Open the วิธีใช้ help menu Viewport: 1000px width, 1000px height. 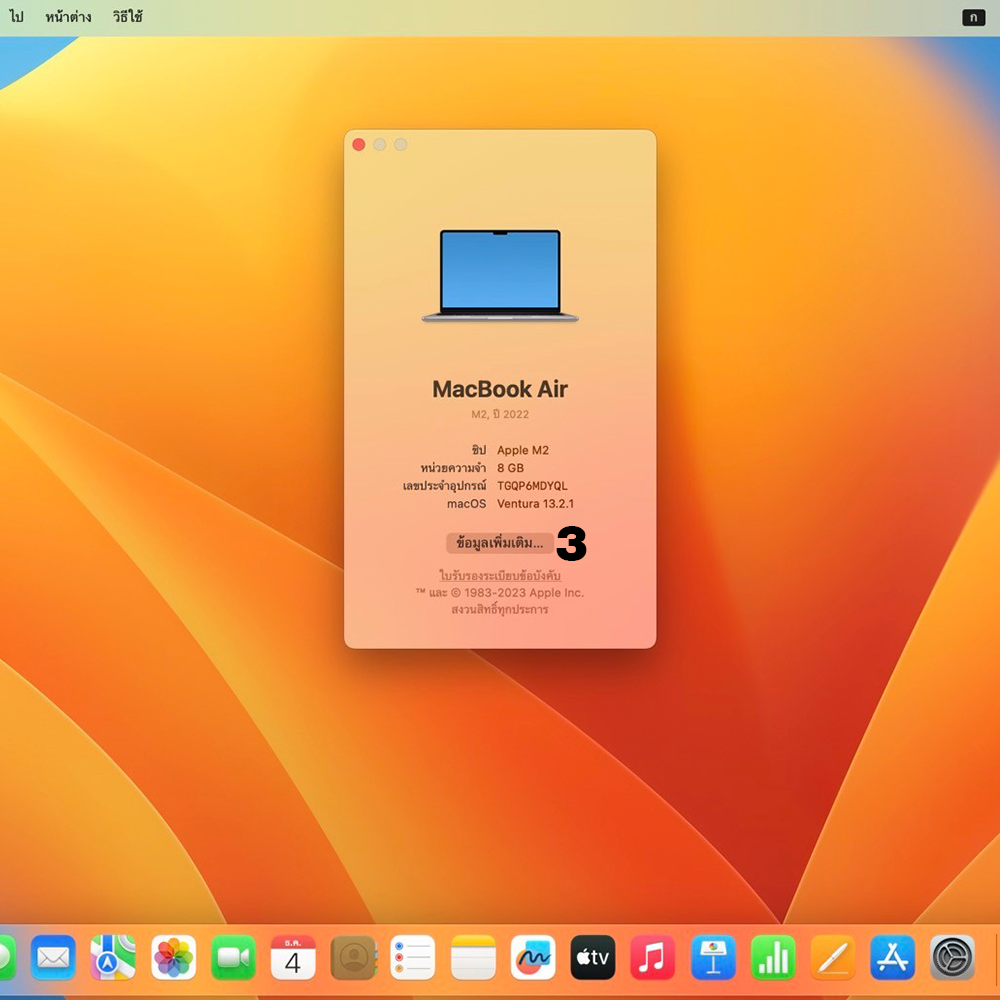[x=127, y=17]
